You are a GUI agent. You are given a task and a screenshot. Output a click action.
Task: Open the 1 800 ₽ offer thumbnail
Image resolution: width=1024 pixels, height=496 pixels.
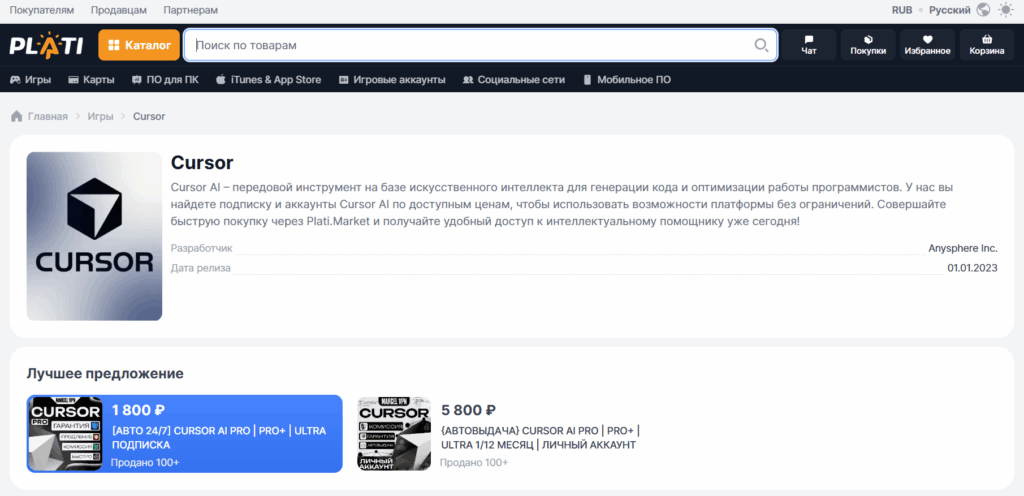coord(65,433)
